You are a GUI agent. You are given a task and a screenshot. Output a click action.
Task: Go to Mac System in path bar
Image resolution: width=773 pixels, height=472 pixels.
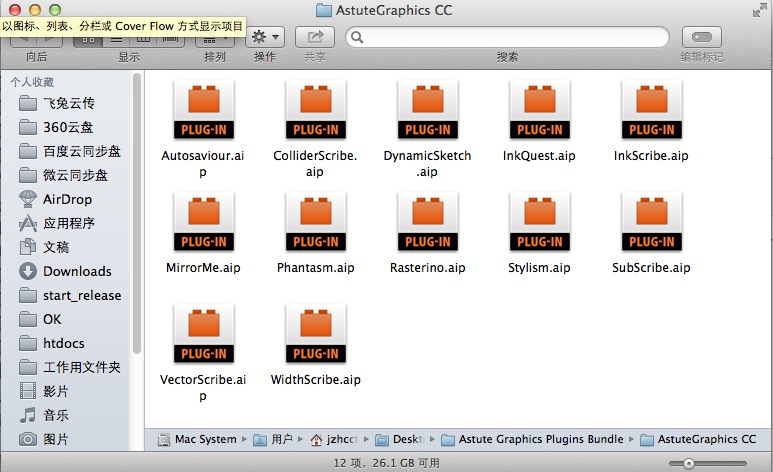(x=198, y=439)
